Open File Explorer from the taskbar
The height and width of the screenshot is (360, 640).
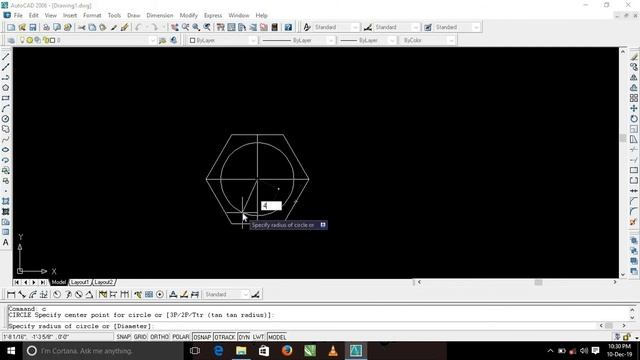(x=241, y=351)
